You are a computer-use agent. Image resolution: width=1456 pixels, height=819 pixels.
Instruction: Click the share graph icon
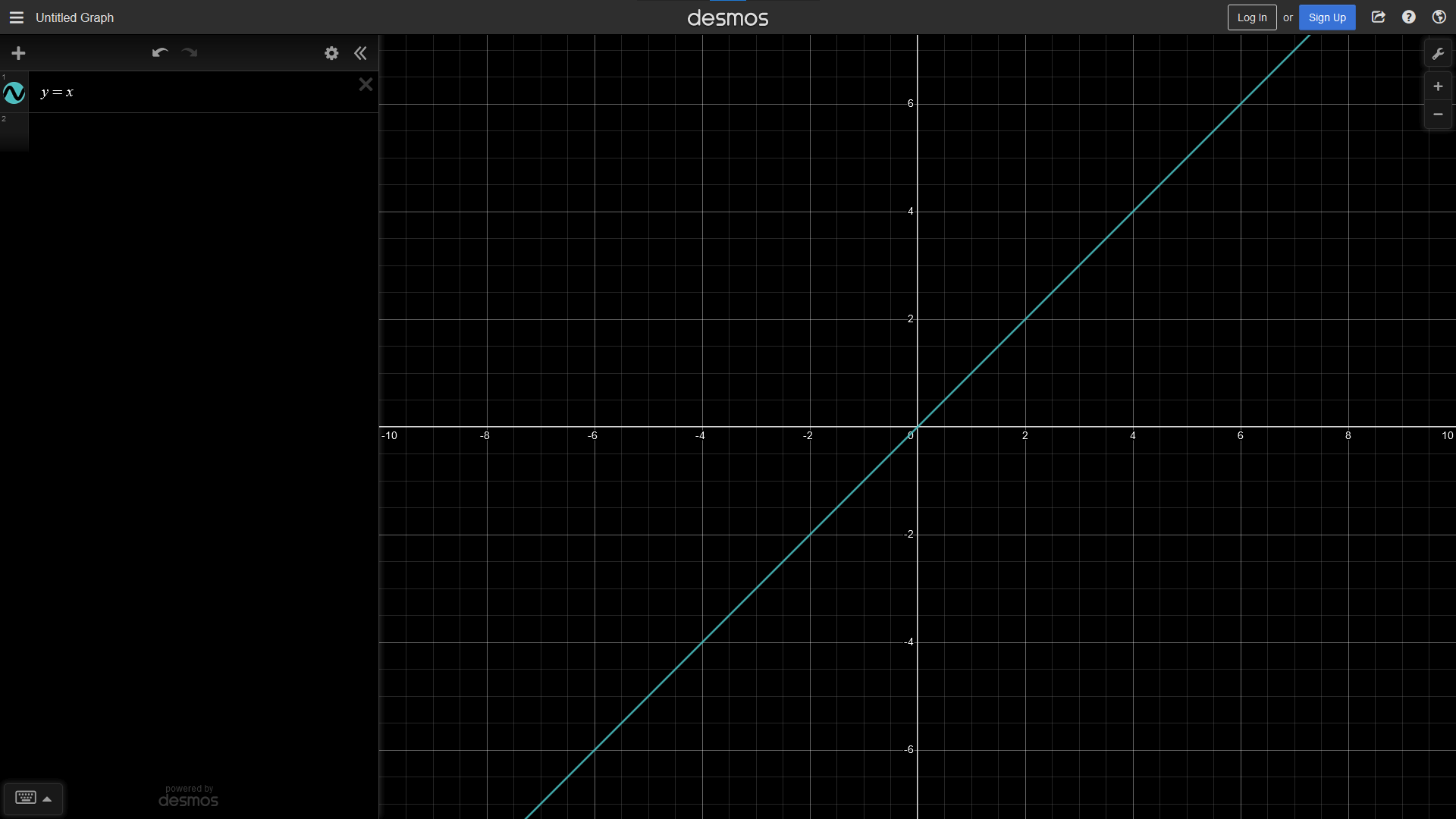(x=1379, y=17)
